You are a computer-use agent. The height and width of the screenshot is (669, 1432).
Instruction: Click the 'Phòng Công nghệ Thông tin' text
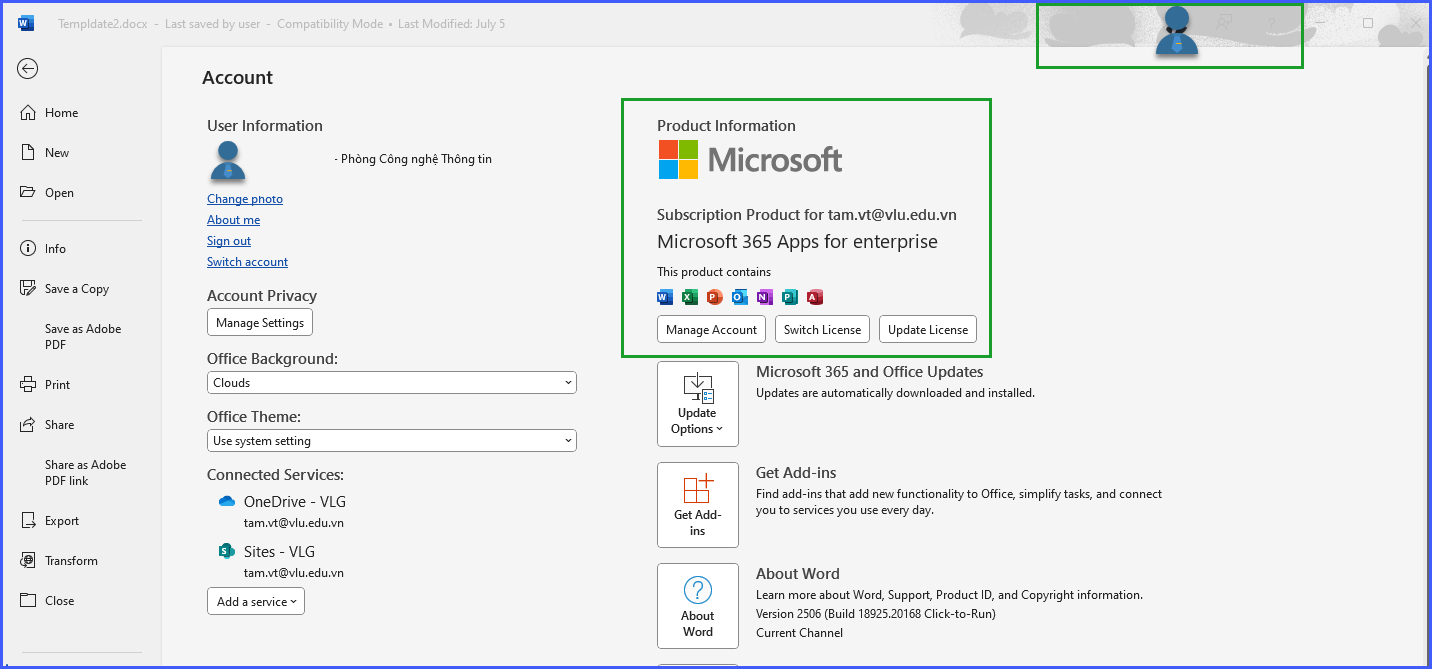point(416,159)
